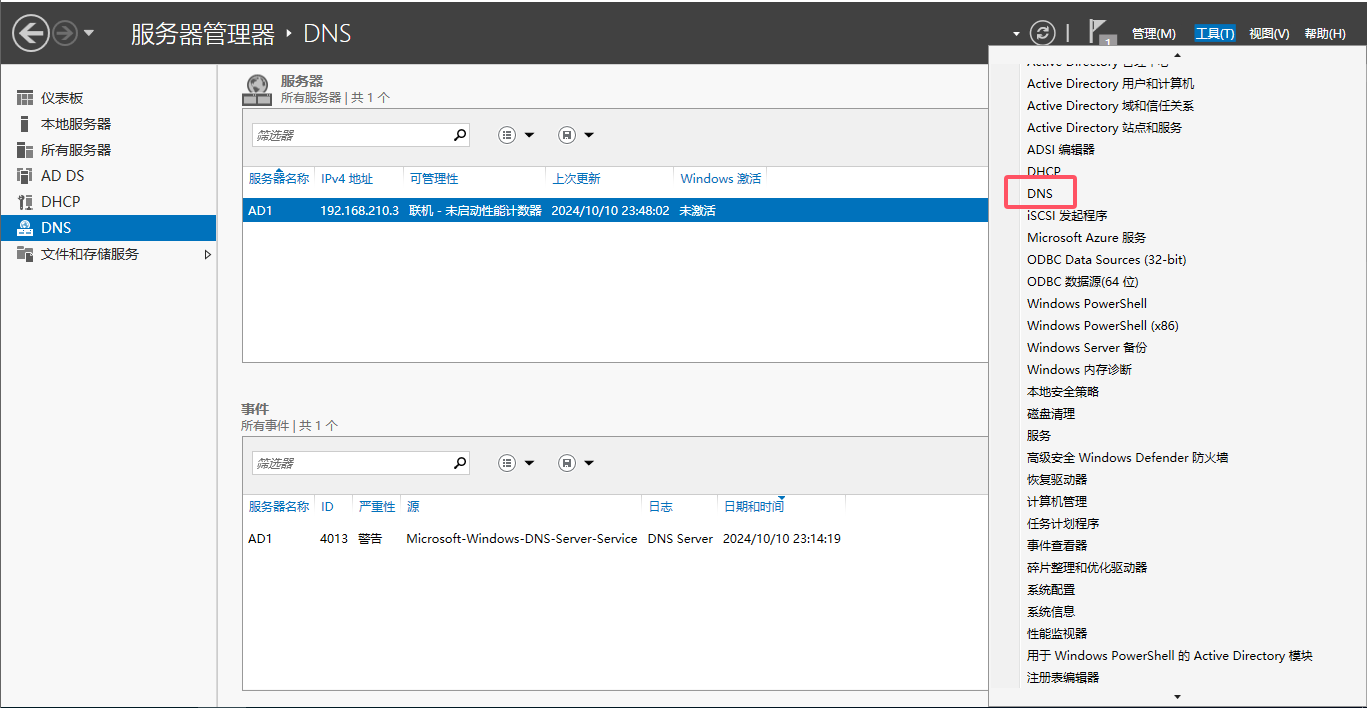Open 高级安全 Windows Defender 防火墙
The width and height of the screenshot is (1367, 708).
click(1128, 458)
